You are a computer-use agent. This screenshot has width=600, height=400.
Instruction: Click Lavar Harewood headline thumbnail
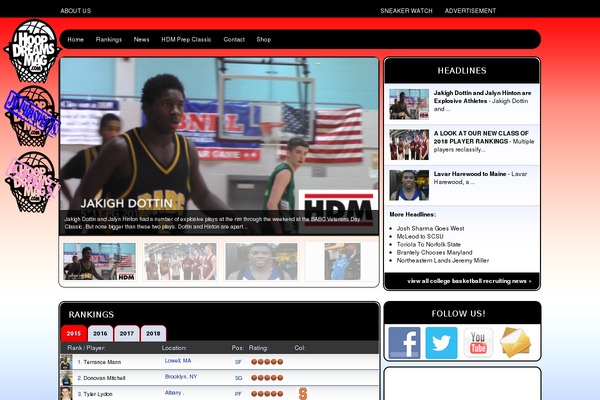pos(409,185)
